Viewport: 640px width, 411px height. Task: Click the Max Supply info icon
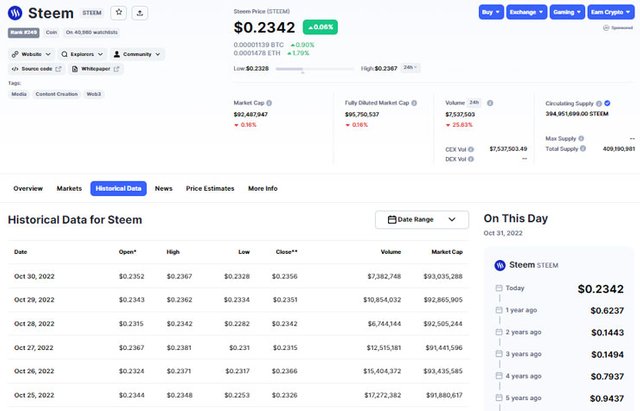click(x=581, y=138)
